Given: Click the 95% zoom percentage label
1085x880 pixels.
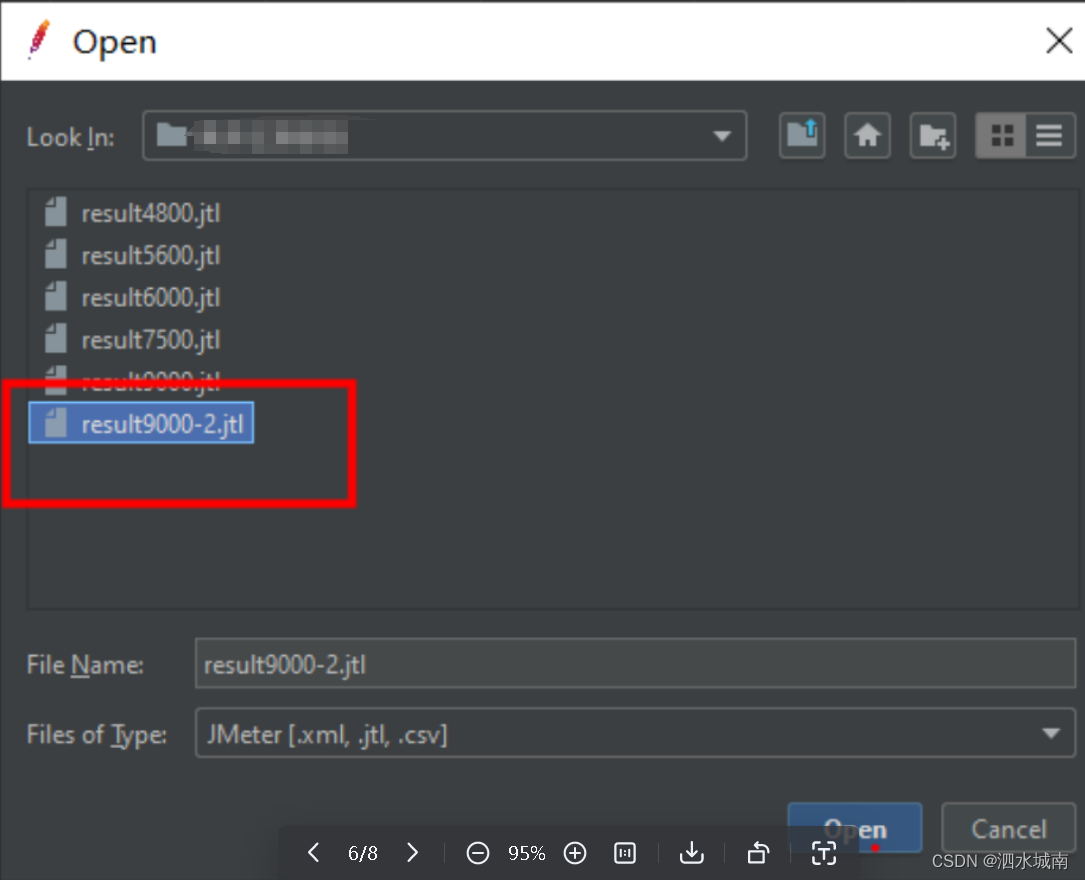Looking at the screenshot, I should pyautogui.click(x=526, y=853).
